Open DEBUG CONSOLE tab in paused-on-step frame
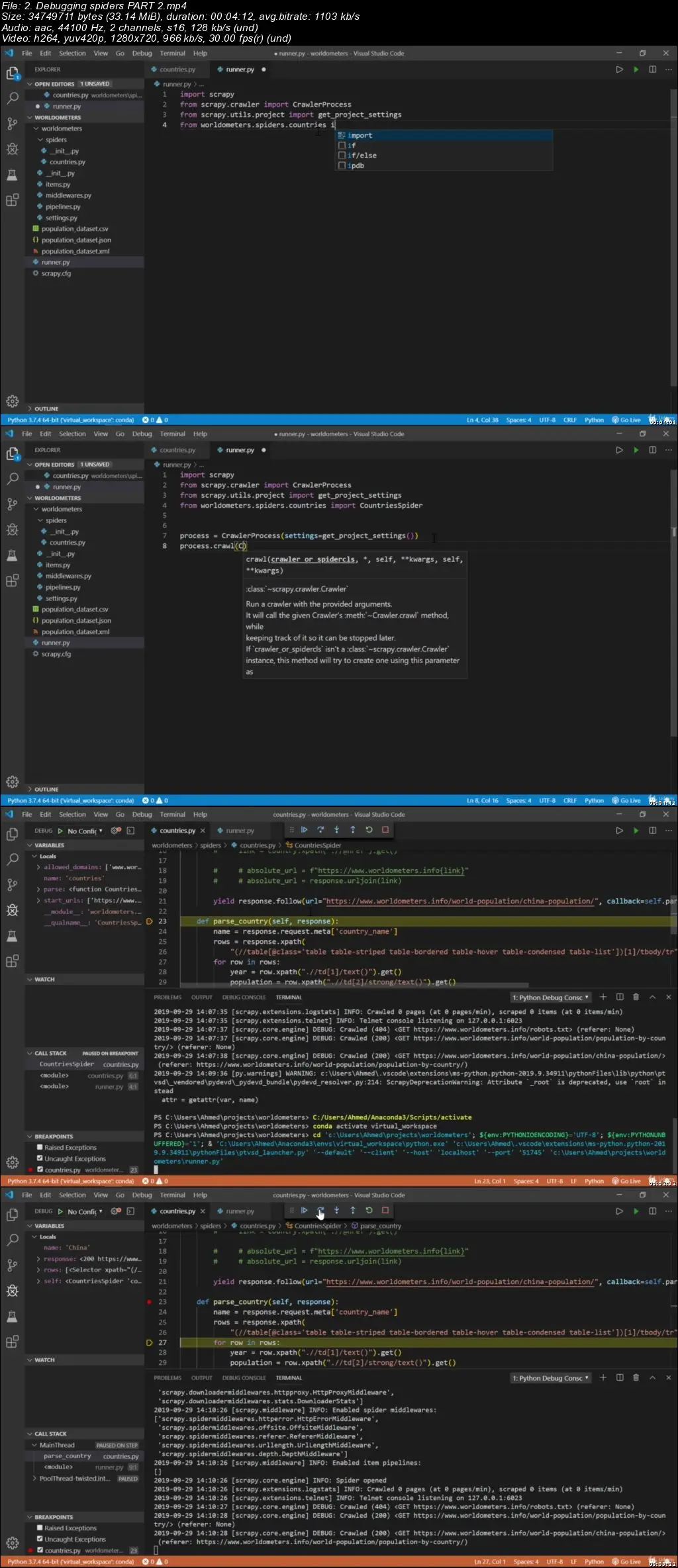Viewport: 678px width, 1568px height. 244,1378
